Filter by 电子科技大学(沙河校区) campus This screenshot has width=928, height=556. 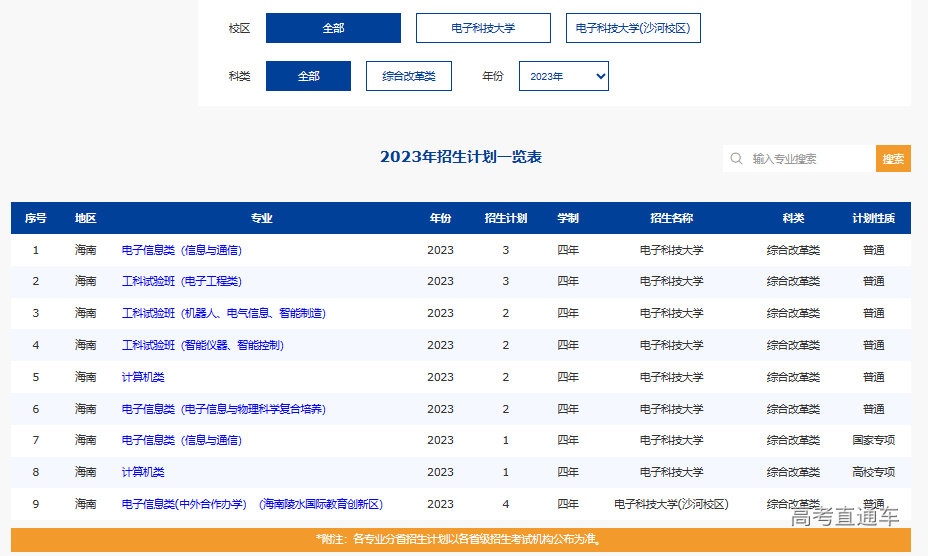tap(633, 28)
